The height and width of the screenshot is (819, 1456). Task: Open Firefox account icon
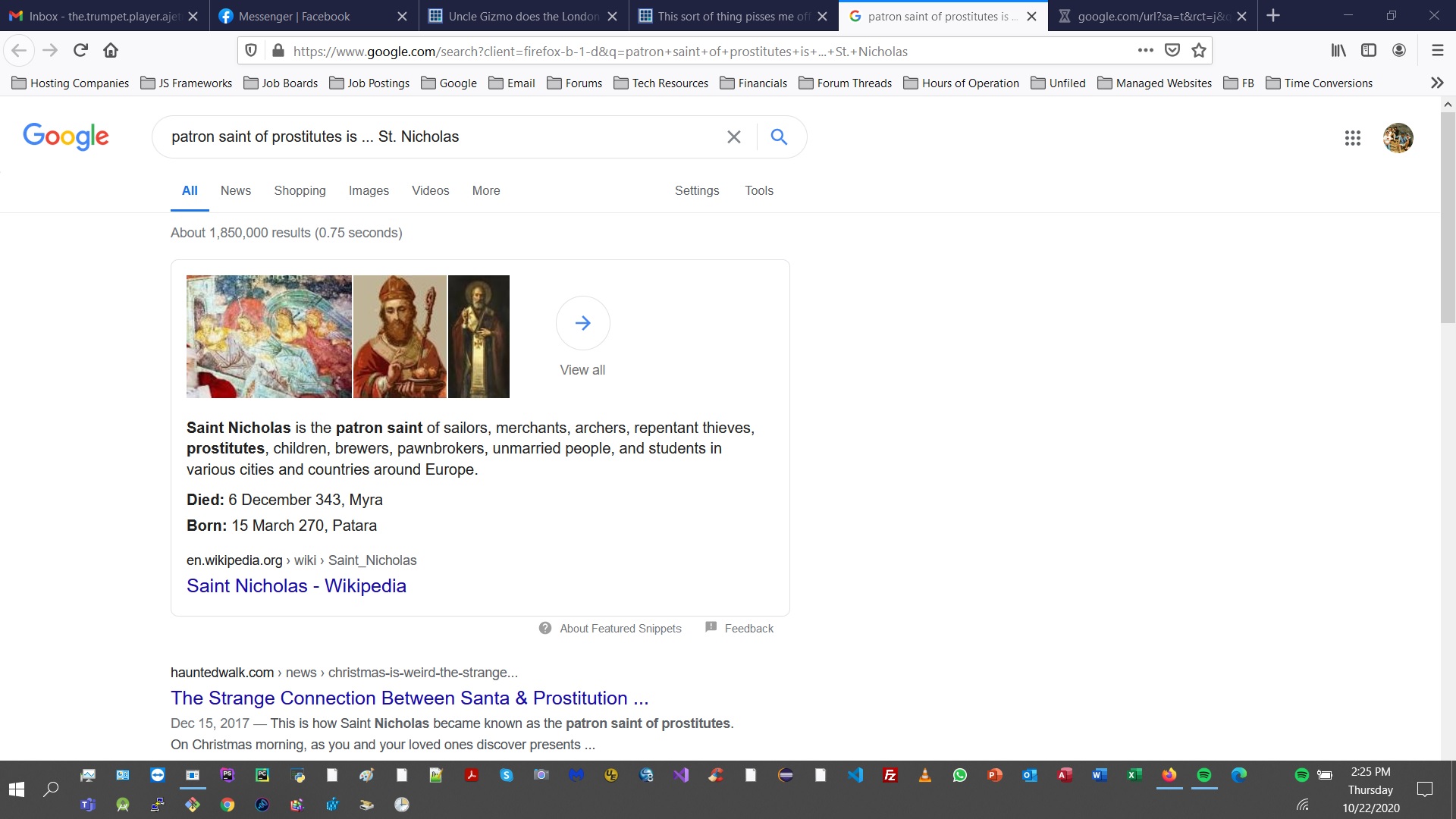click(x=1399, y=51)
